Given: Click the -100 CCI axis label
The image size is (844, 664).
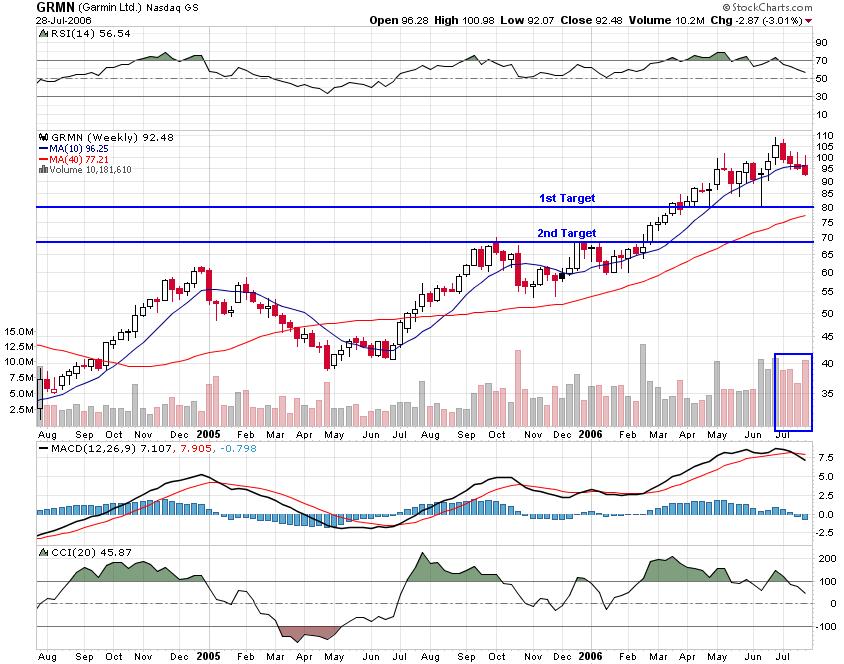Looking at the screenshot, I should 825,626.
